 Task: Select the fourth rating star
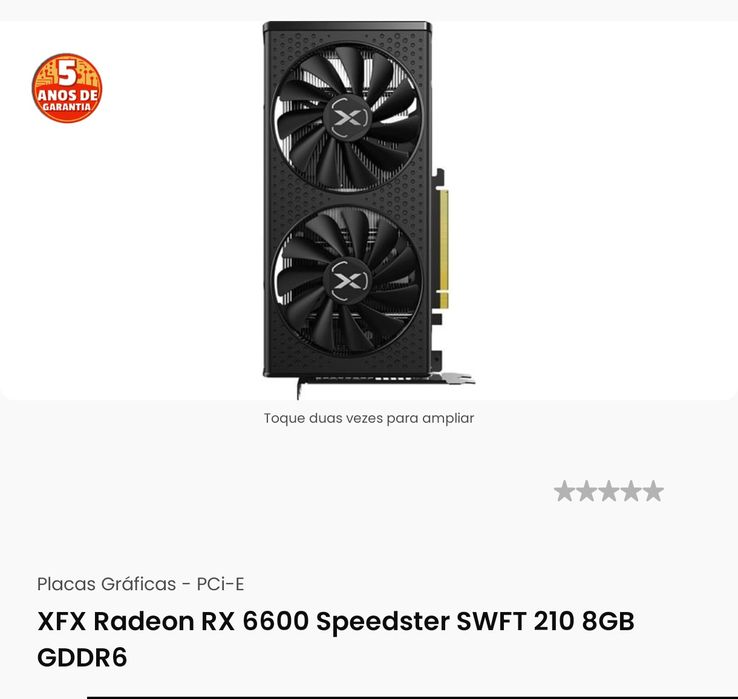[x=631, y=491]
